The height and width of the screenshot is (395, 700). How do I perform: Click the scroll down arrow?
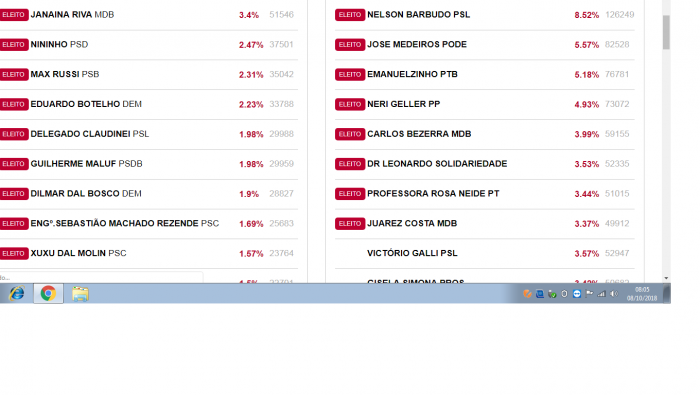click(x=666, y=278)
